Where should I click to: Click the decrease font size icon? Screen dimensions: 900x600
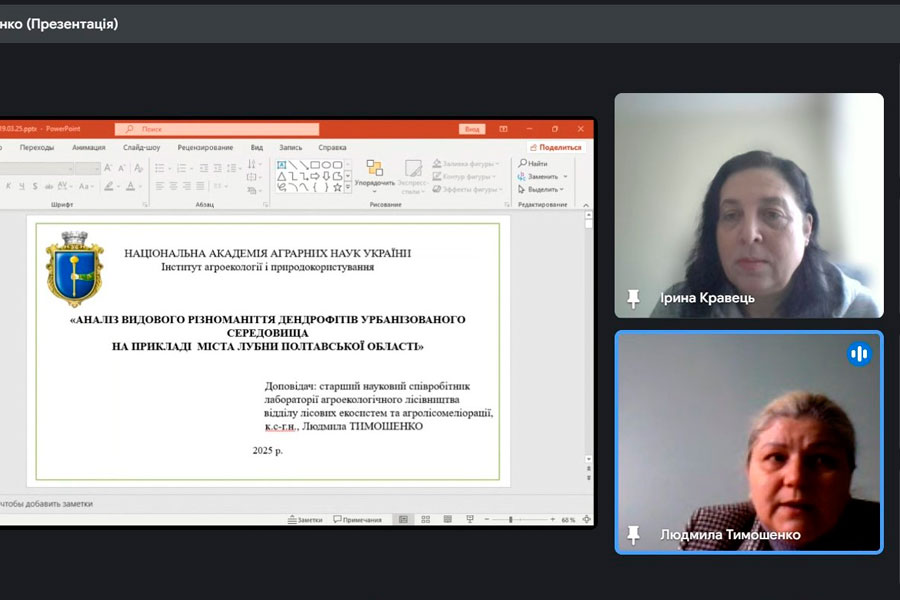(x=122, y=168)
